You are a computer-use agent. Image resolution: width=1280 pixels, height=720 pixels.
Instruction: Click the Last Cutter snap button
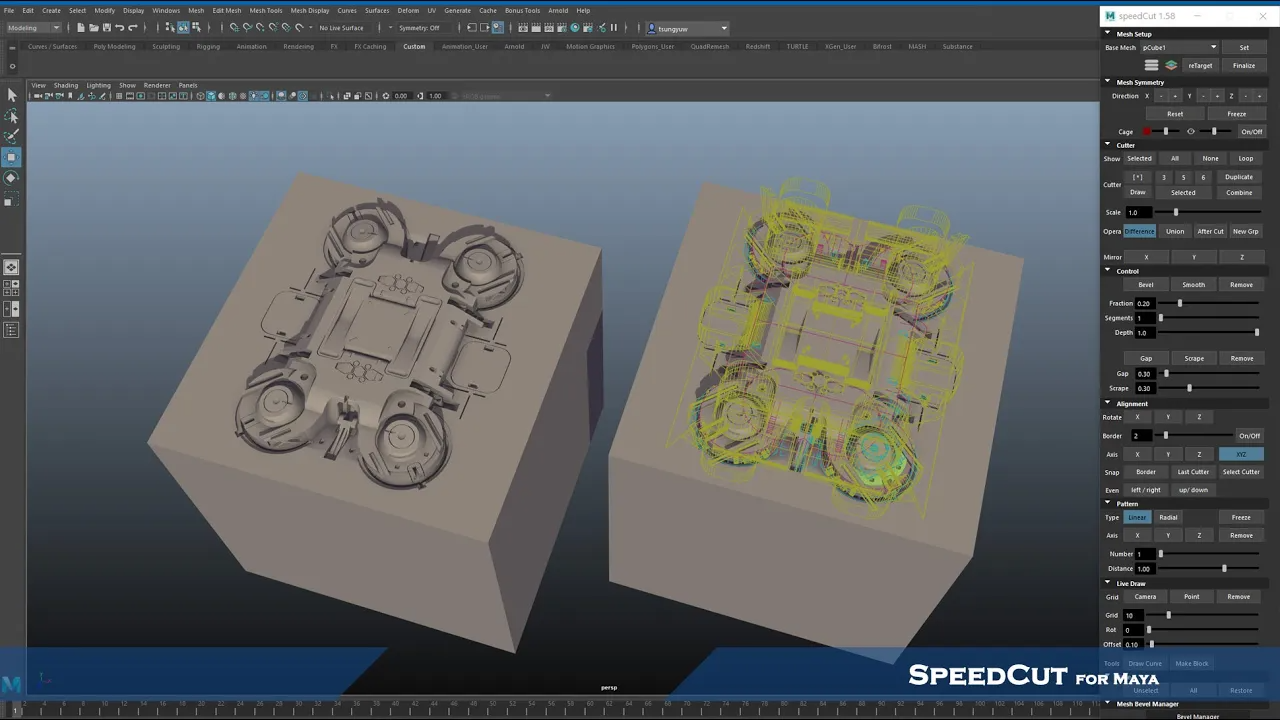point(1193,472)
